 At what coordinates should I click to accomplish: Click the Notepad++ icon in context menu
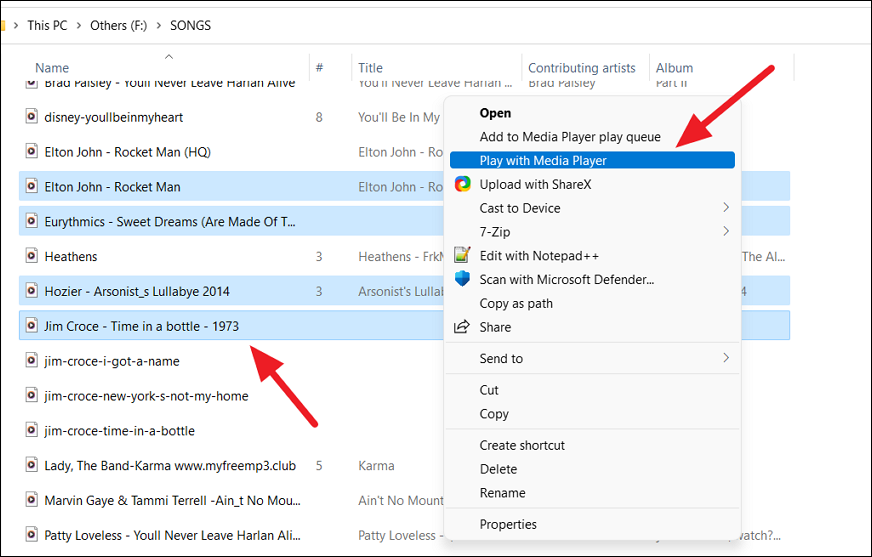pyautogui.click(x=462, y=255)
